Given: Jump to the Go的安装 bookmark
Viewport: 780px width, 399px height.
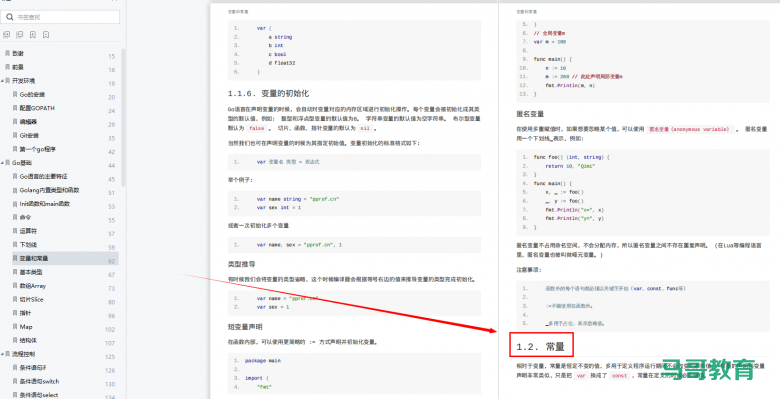Looking at the screenshot, I should [x=32, y=95].
